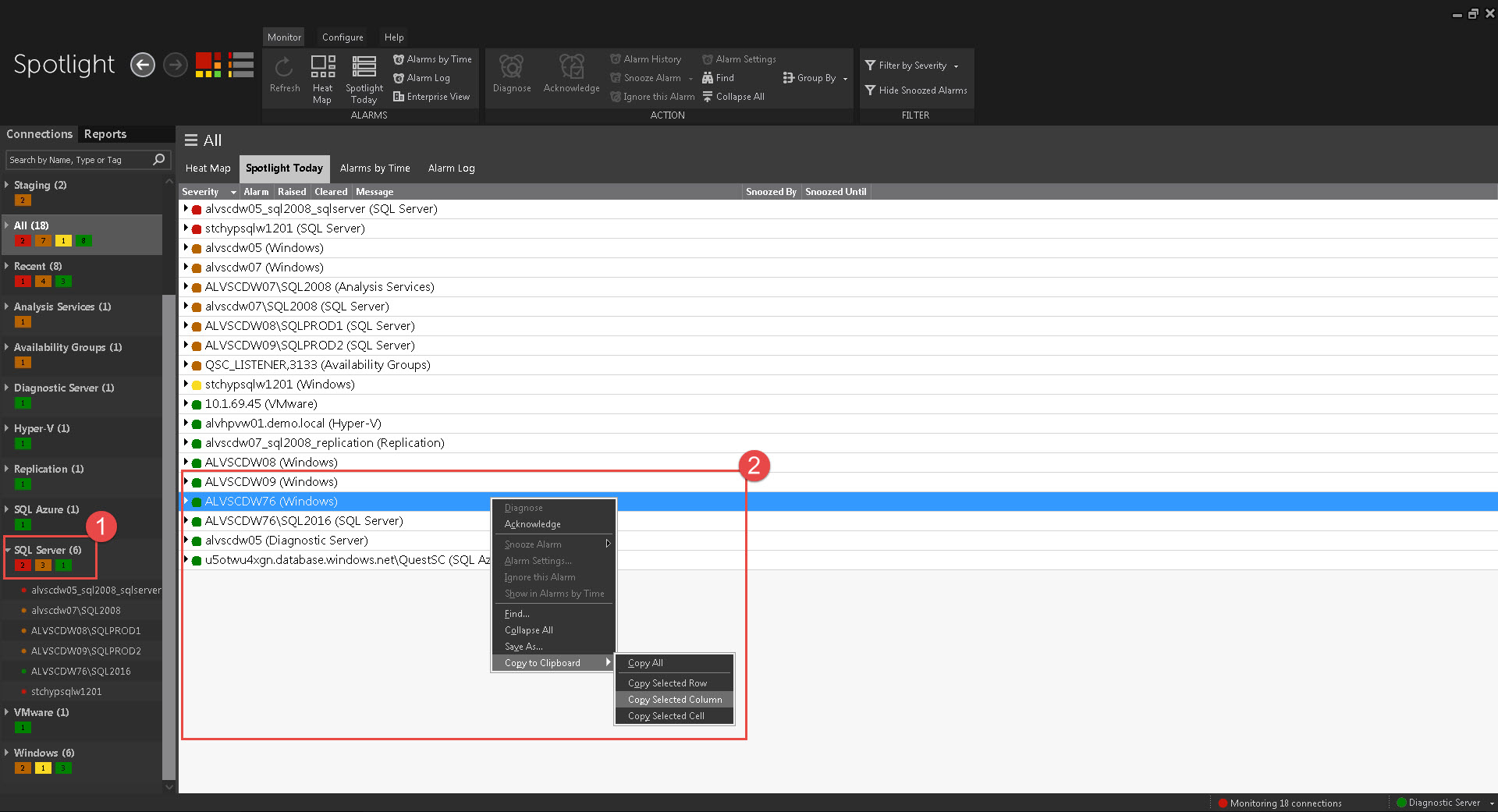Collapse the SQL Server connections group

coord(8,550)
